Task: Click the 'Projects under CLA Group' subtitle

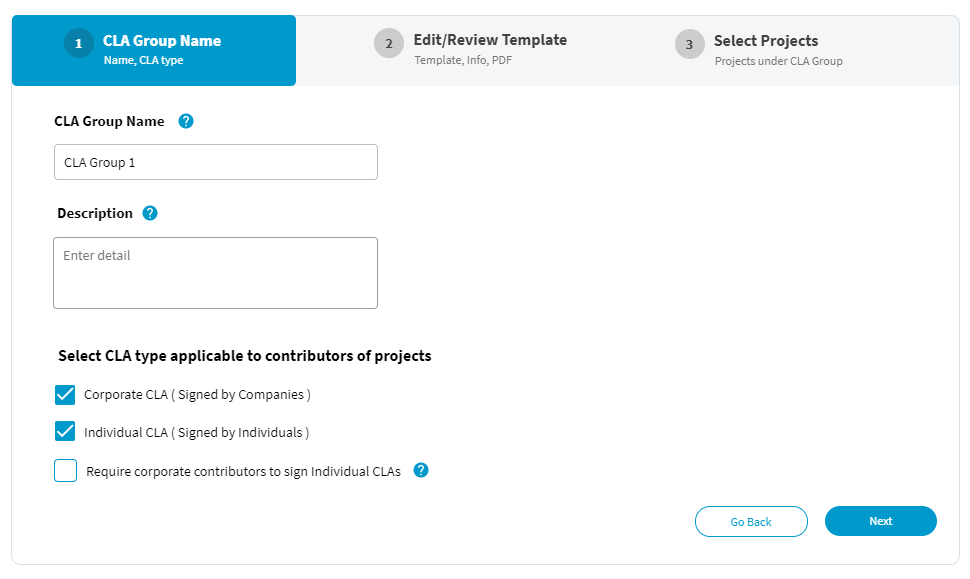Action: [x=778, y=61]
